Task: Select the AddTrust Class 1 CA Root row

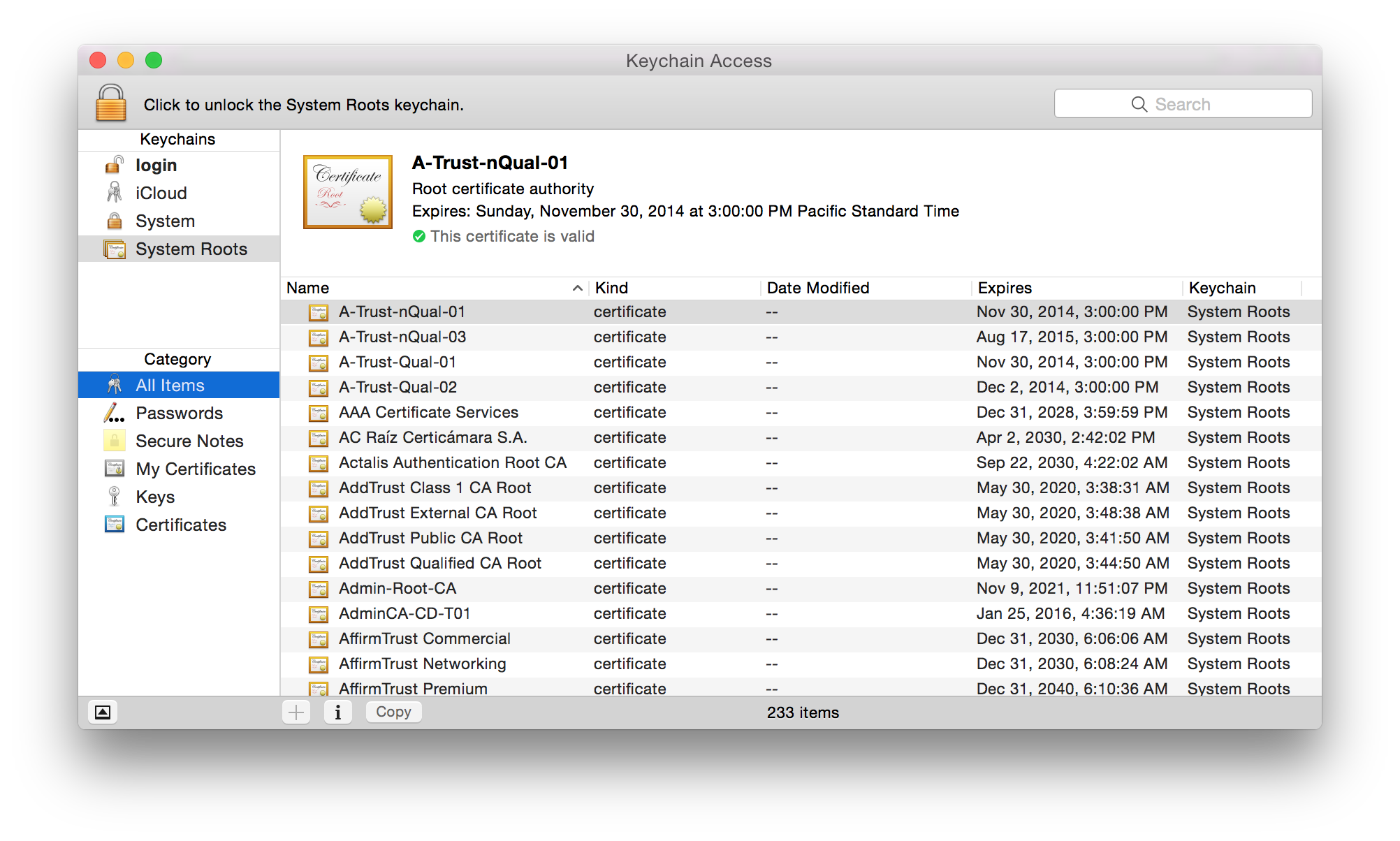Action: click(x=801, y=488)
